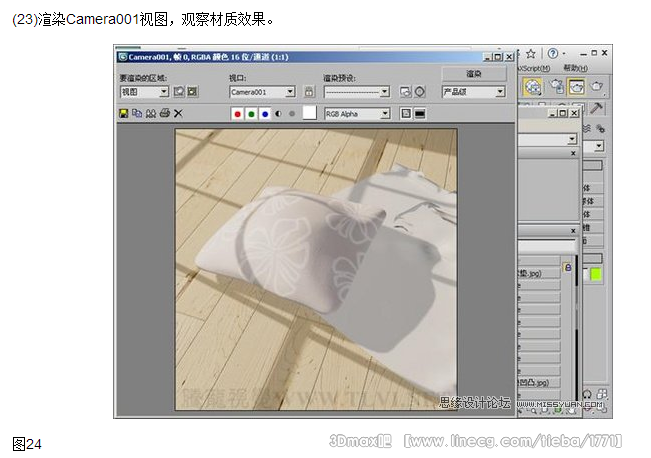Click the lime green object color swatch
651x458 pixels.
coord(596,274)
